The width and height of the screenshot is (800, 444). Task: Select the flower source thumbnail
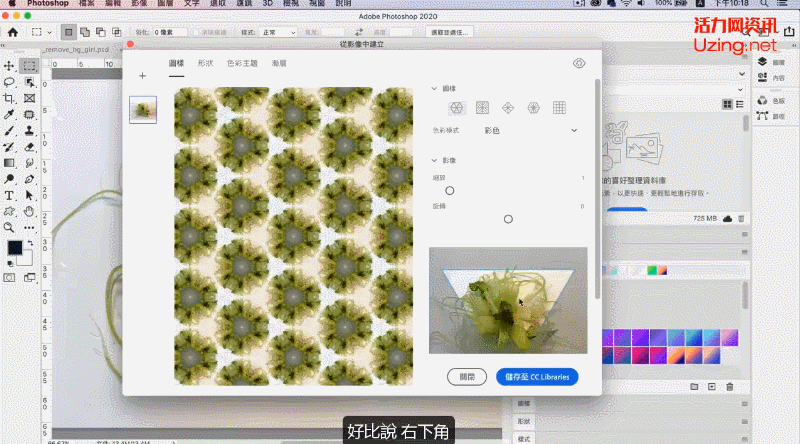(143, 110)
